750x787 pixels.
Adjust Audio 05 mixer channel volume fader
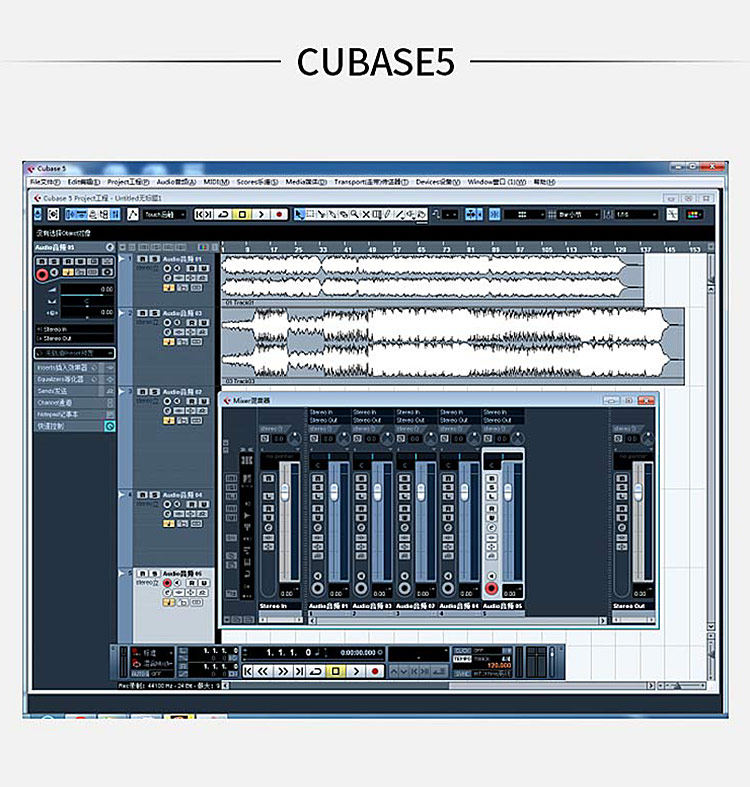[x=508, y=491]
